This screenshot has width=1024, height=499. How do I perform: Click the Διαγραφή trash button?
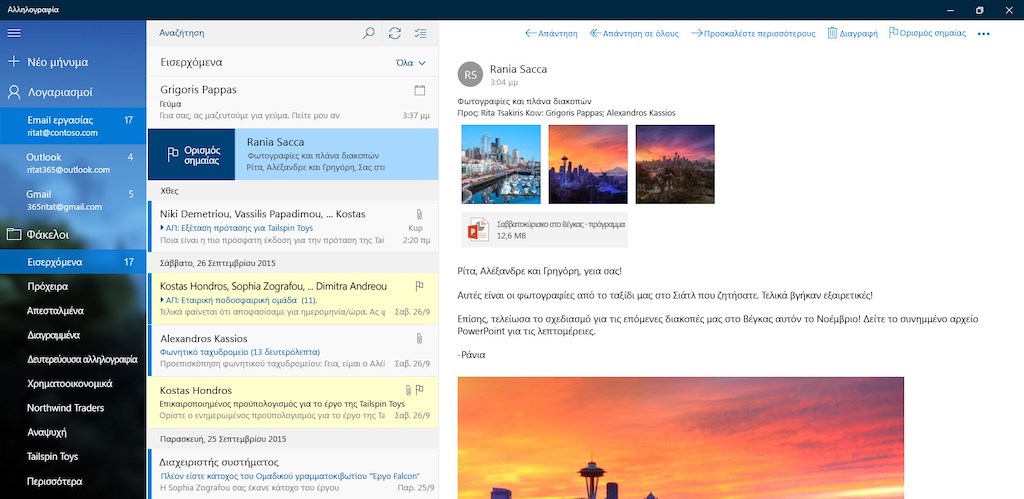coord(852,33)
